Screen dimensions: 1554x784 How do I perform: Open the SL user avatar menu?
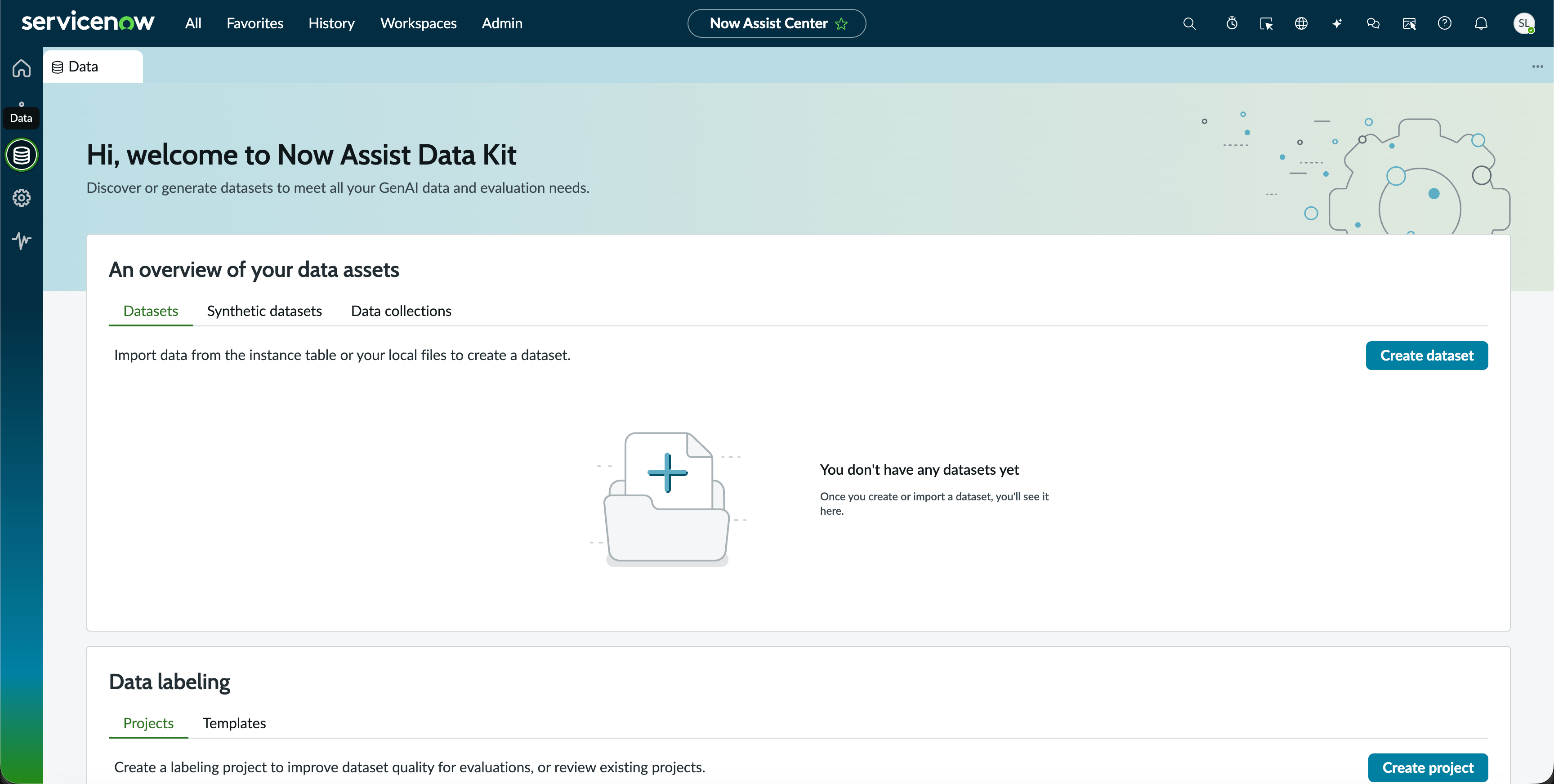(x=1524, y=23)
